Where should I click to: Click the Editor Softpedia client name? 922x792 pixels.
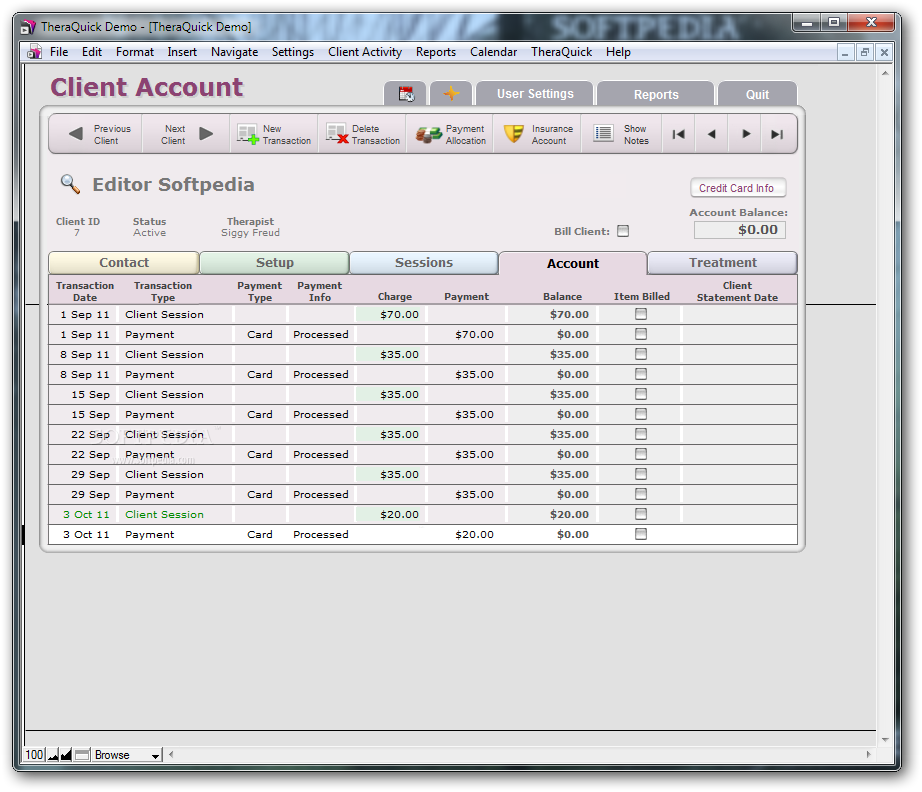pyautogui.click(x=173, y=185)
